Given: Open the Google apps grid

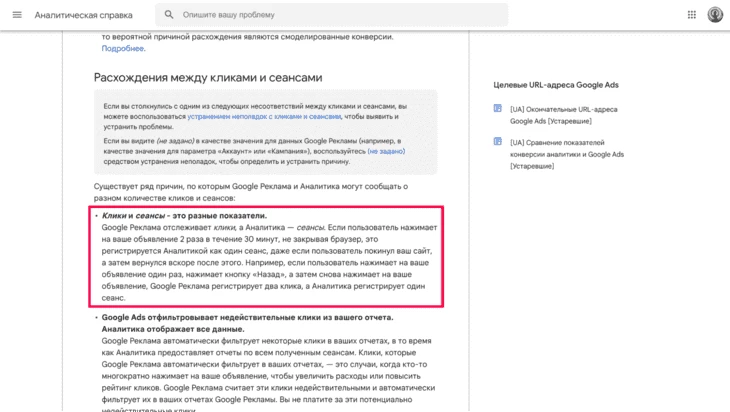Looking at the screenshot, I should [692, 15].
